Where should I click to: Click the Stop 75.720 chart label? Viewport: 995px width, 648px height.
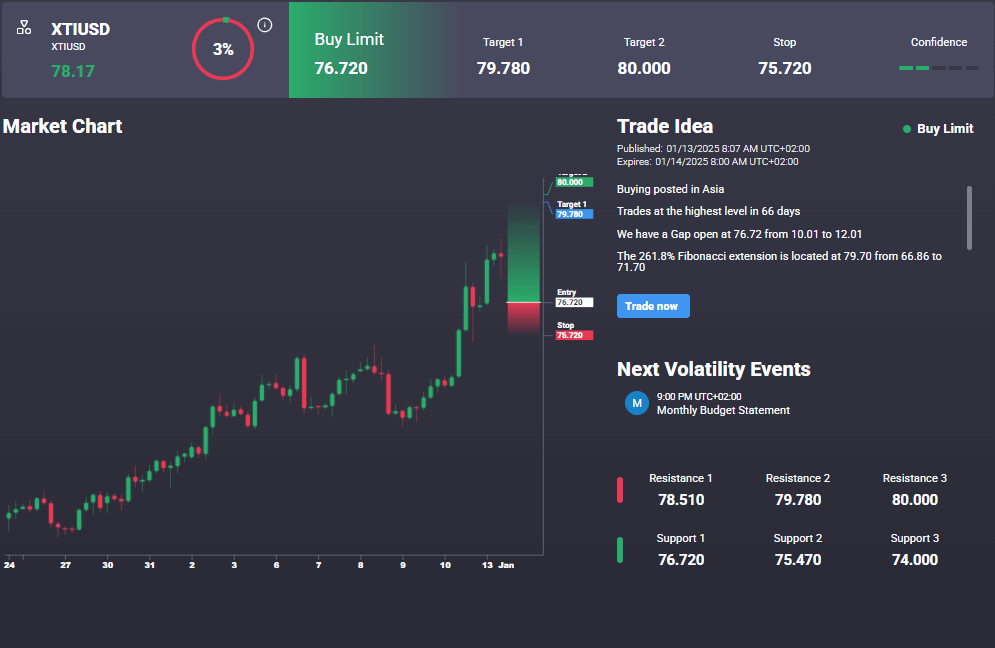[x=574, y=331]
